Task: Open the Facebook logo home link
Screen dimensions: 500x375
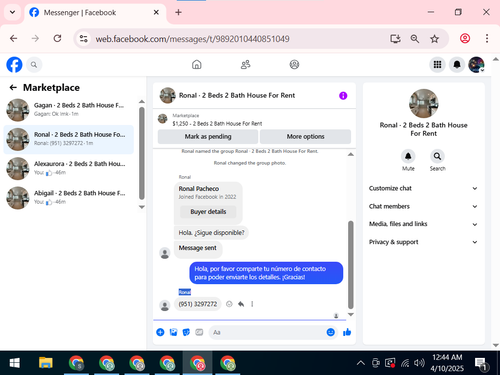Action: coord(14,65)
